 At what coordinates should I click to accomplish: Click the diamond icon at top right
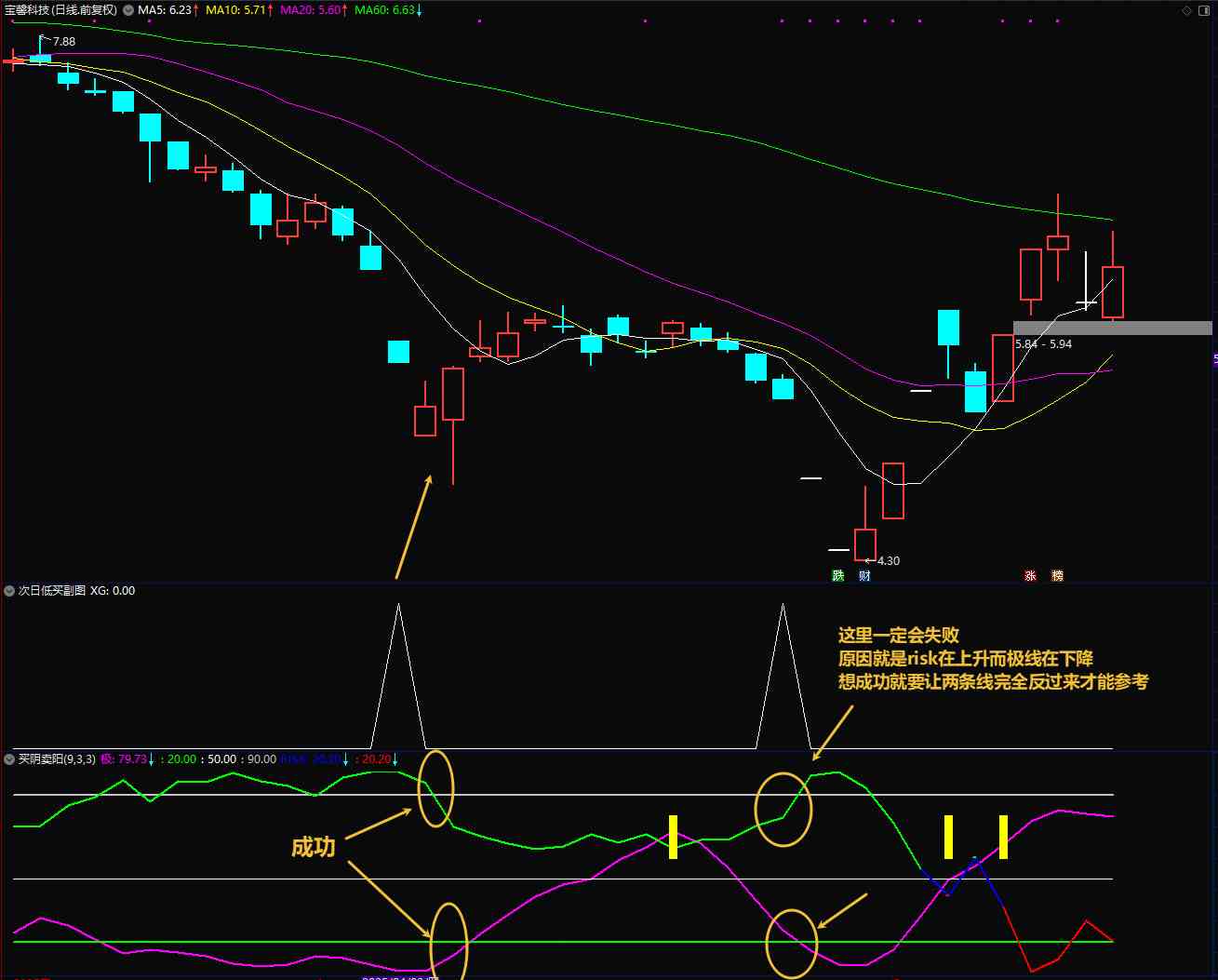[x=1186, y=10]
